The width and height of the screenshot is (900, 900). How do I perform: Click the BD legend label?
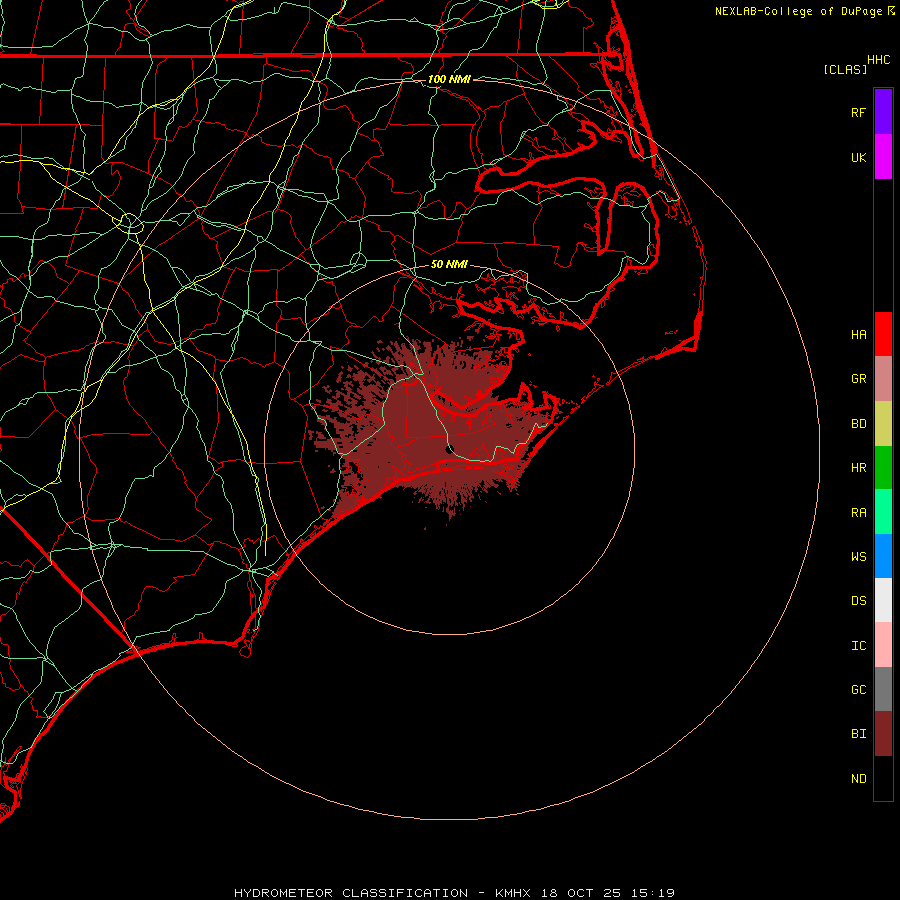tap(858, 424)
